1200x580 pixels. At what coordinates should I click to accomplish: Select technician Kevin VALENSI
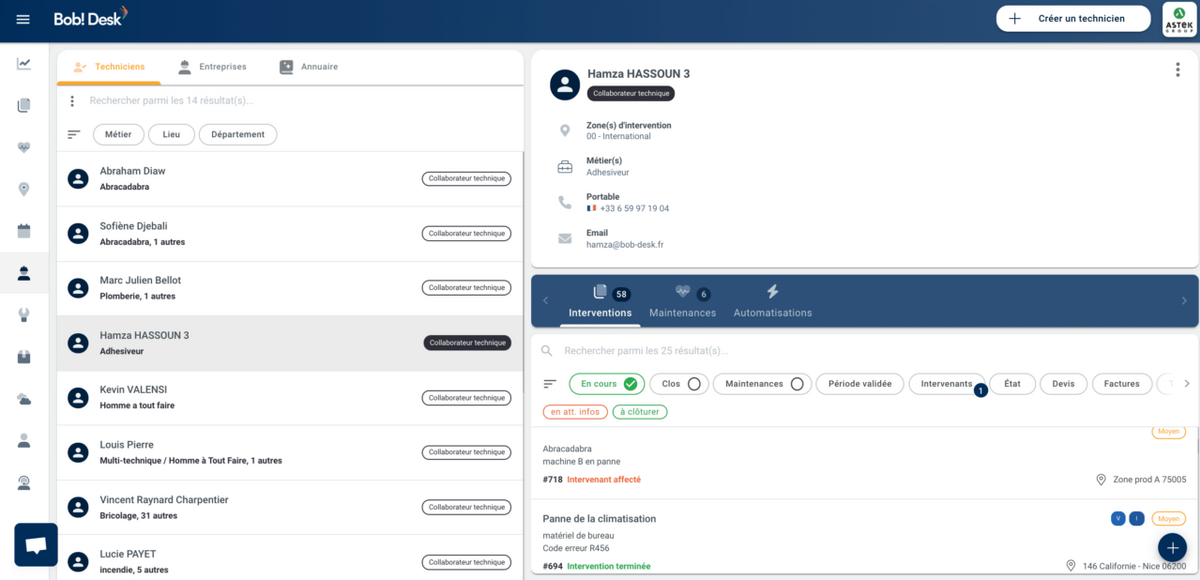tap(290, 398)
